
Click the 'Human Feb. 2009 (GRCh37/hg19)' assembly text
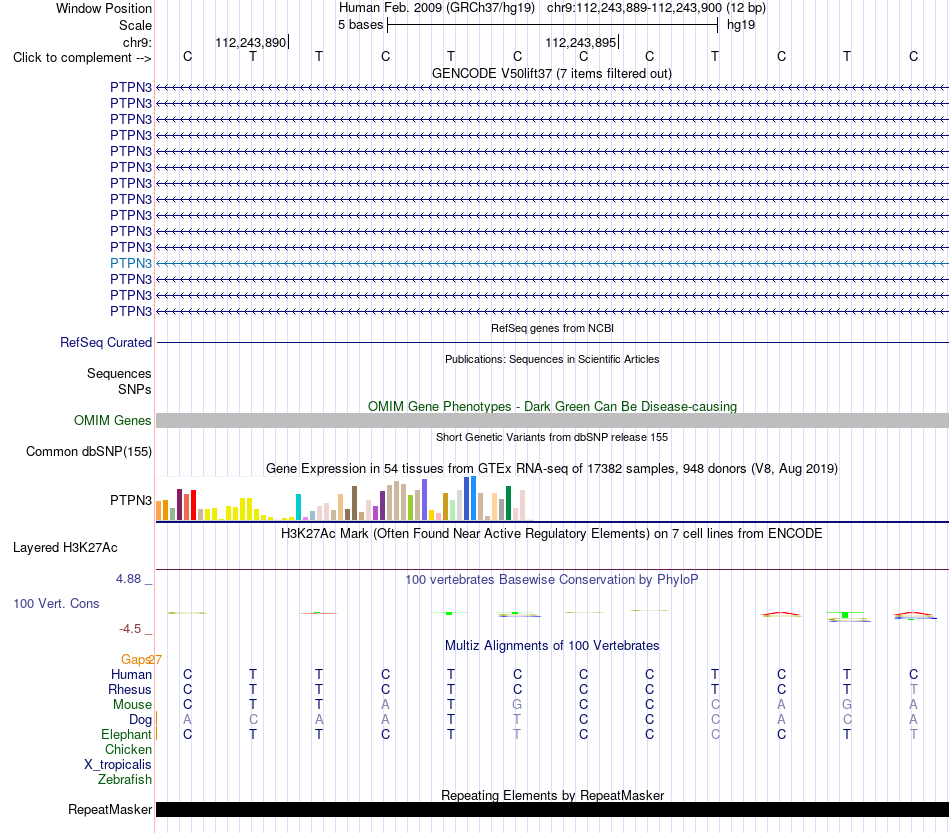click(437, 8)
